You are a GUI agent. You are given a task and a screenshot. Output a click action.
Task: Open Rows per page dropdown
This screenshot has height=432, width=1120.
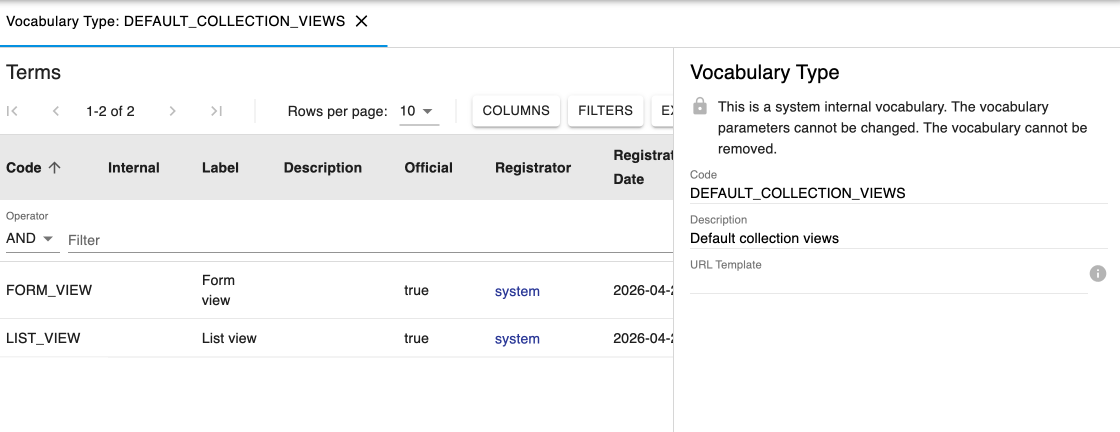(419, 111)
